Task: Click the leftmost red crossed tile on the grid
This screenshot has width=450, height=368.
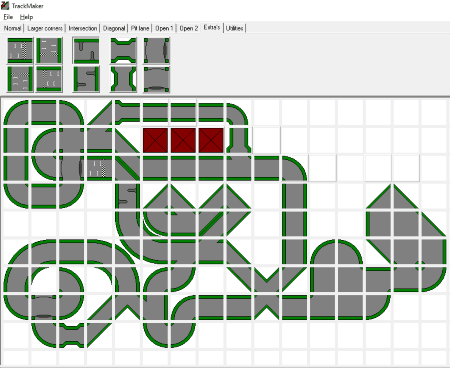Action: (155, 140)
